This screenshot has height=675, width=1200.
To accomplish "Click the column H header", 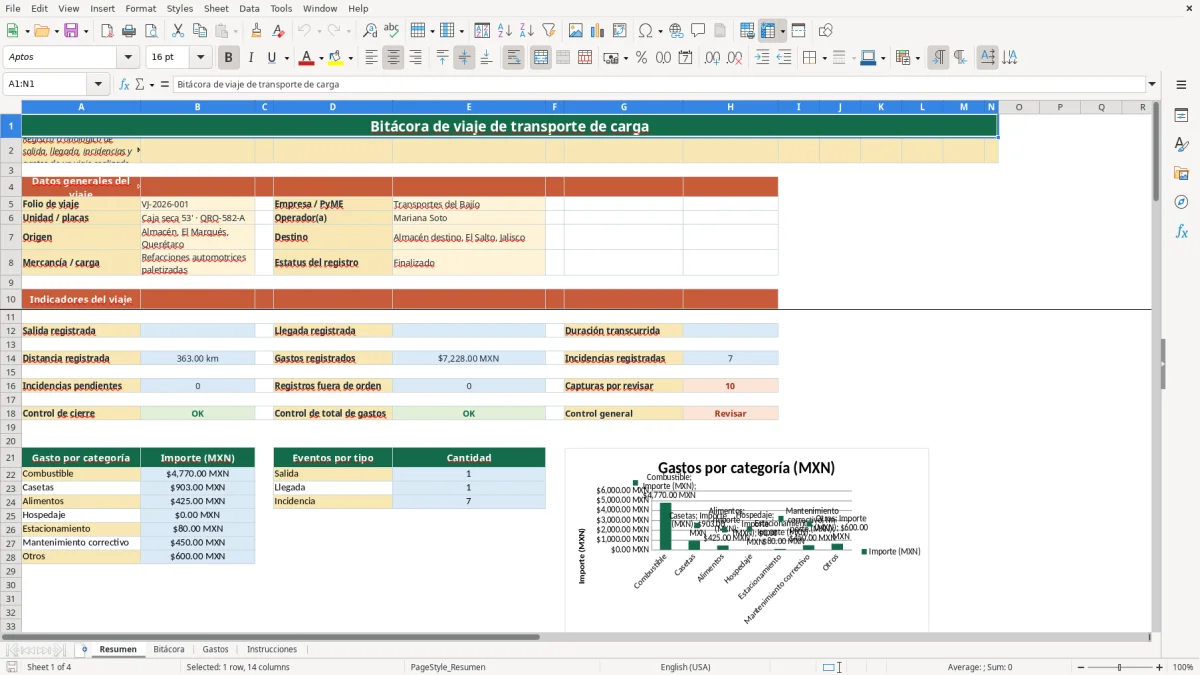I will [730, 107].
